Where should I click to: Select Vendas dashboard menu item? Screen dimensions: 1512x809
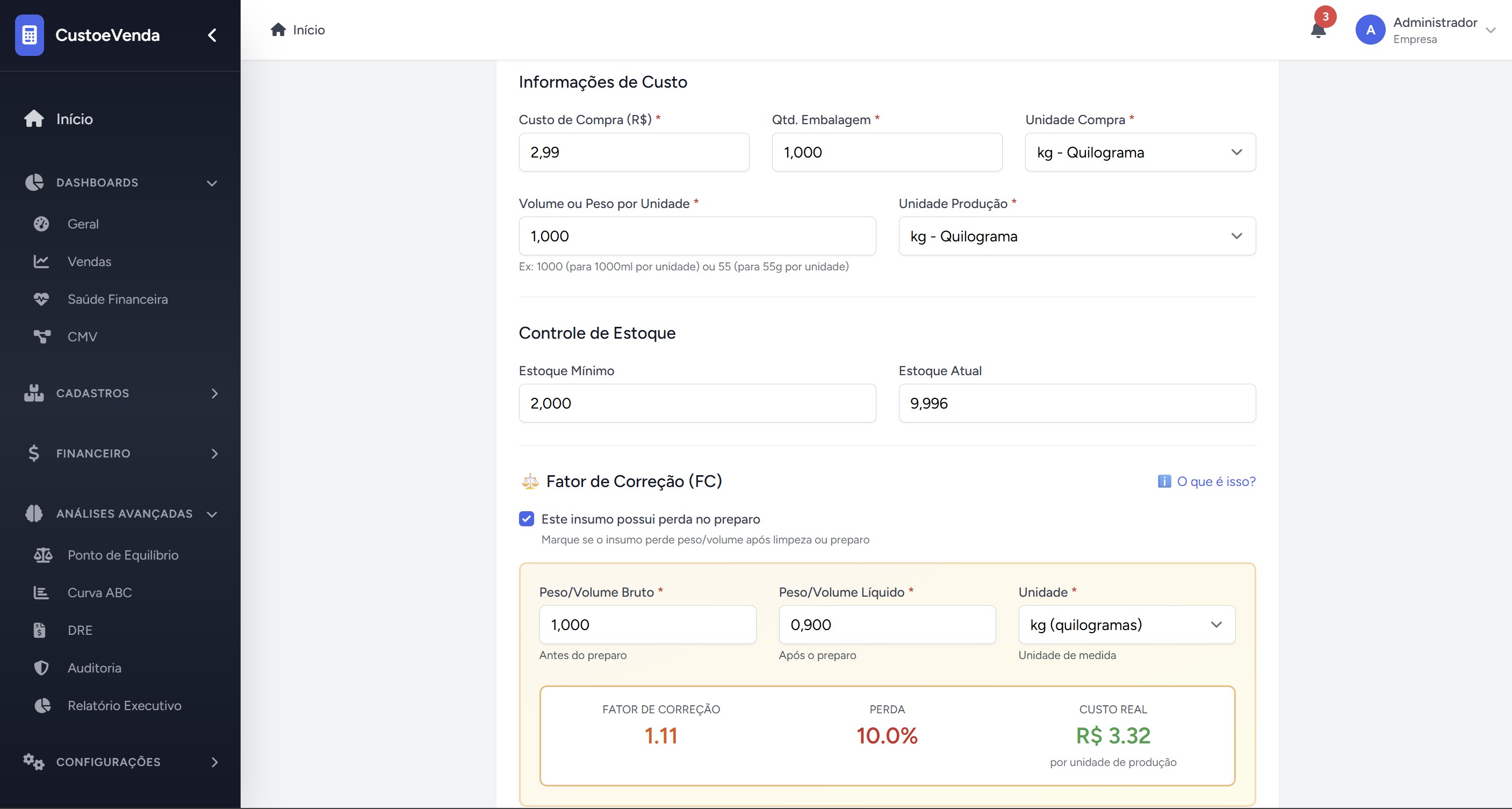click(x=89, y=261)
